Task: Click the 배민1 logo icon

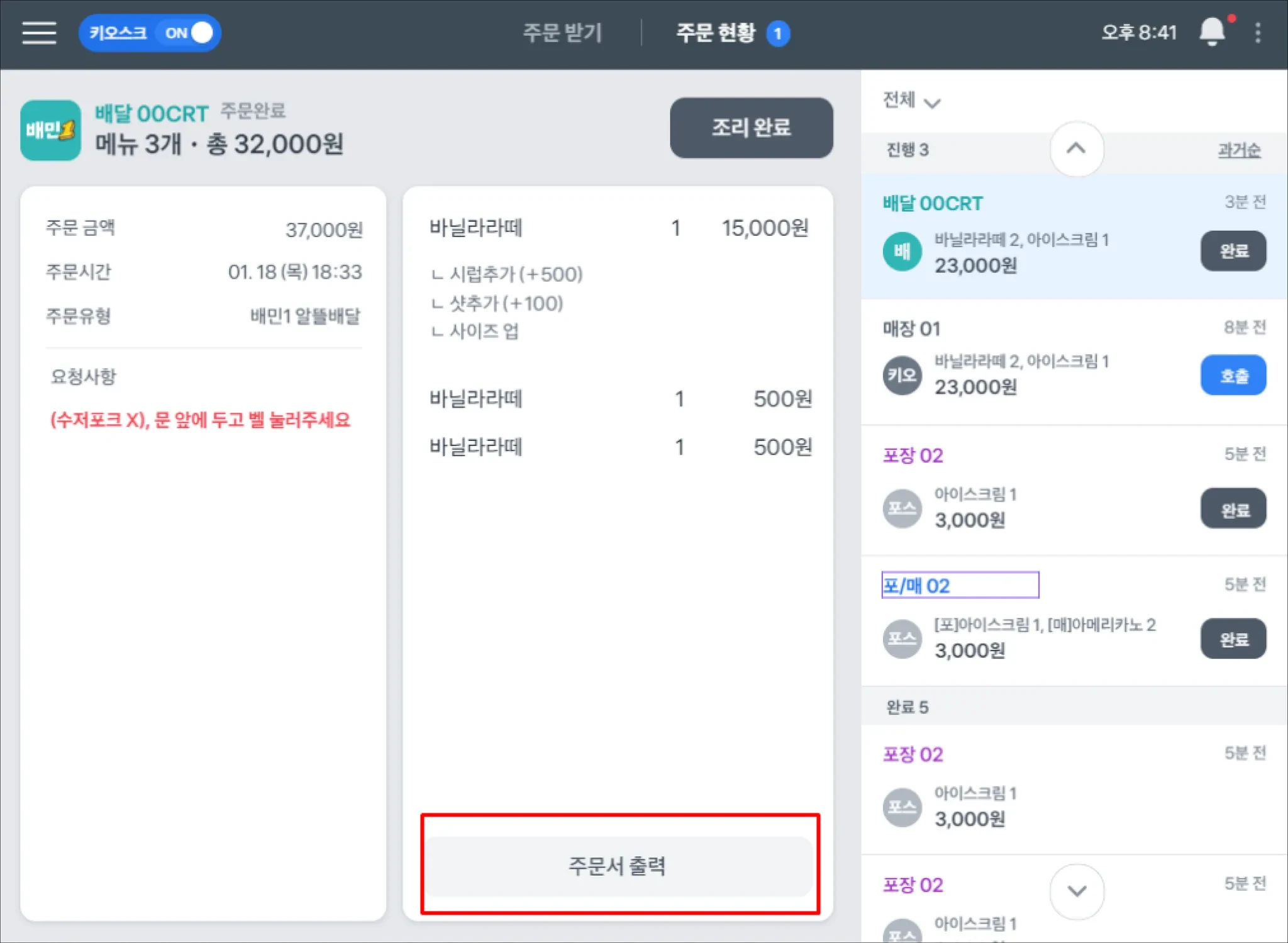Action: 50,130
